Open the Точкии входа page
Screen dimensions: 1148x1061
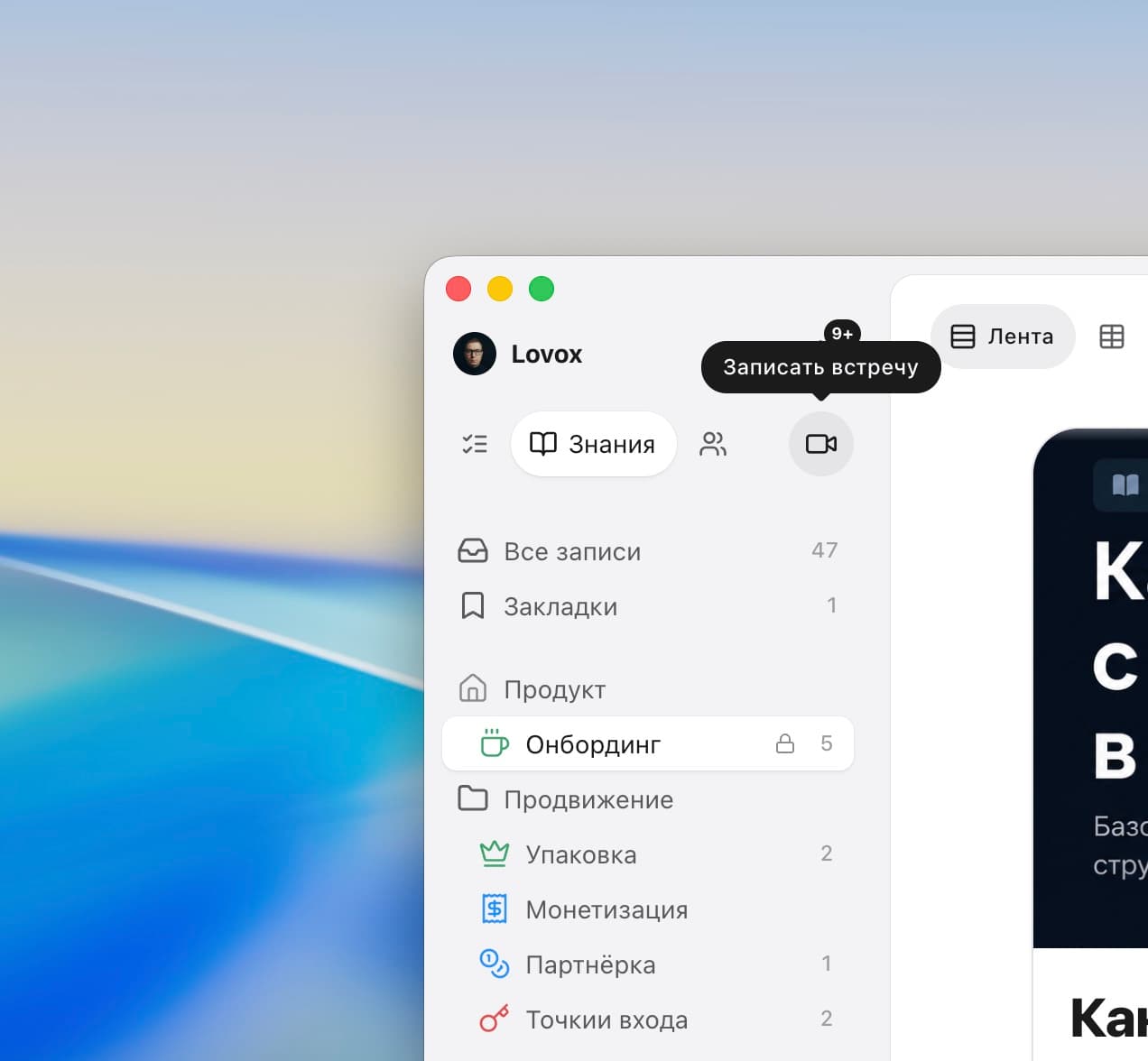648,1019
